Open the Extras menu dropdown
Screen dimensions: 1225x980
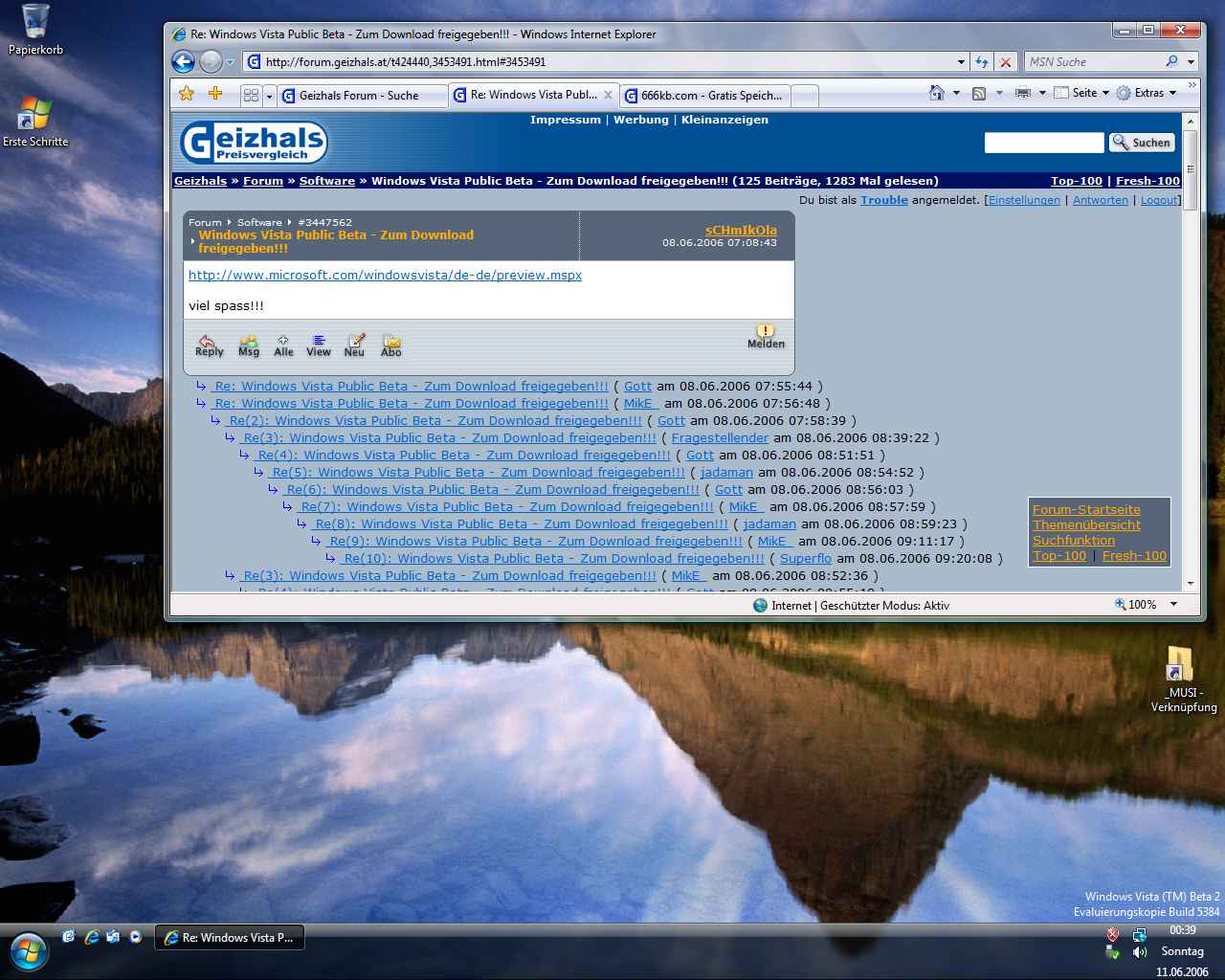(1147, 93)
